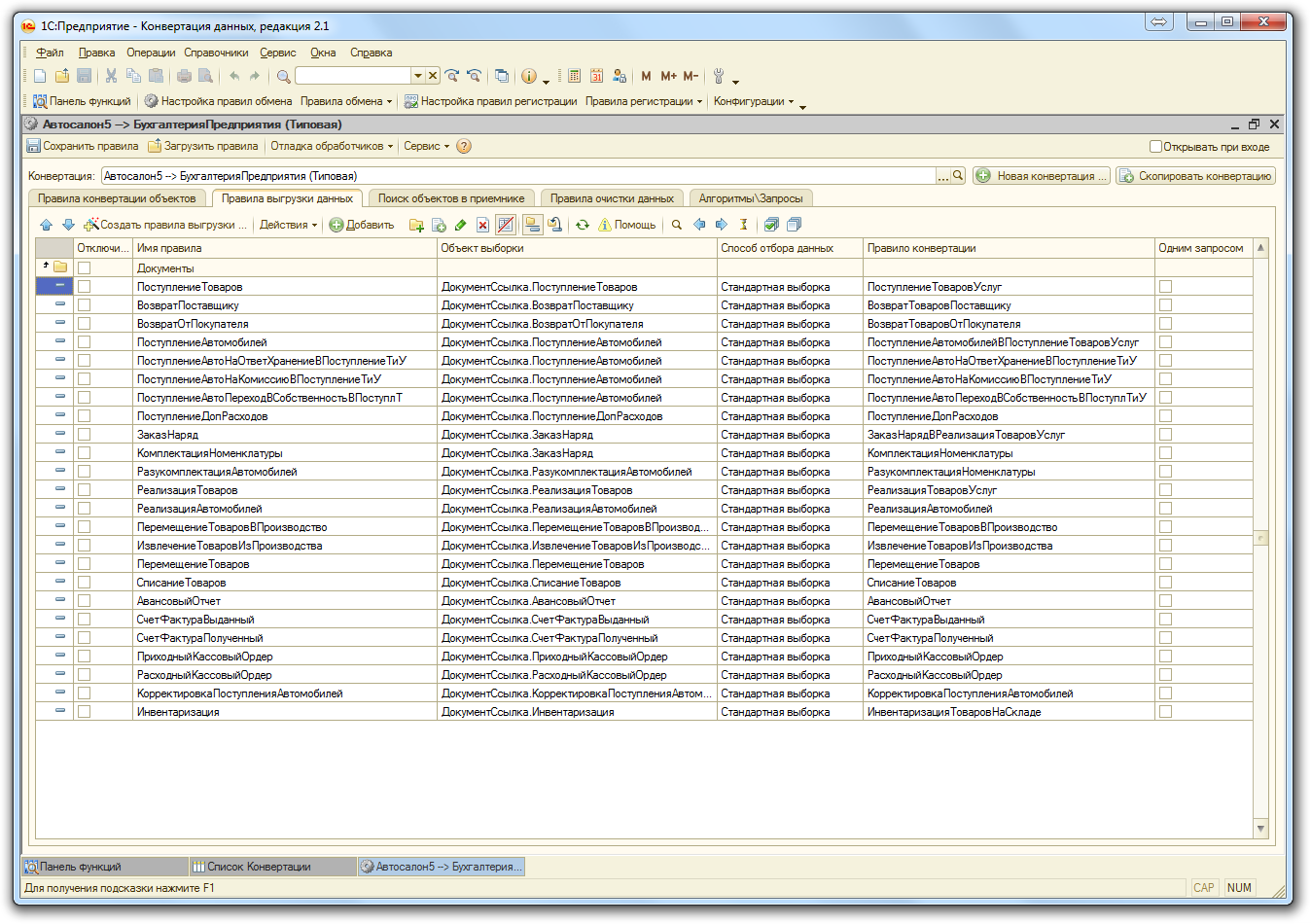Move rule down with arrow icon
The width and height of the screenshot is (1311, 924).
pos(68,225)
